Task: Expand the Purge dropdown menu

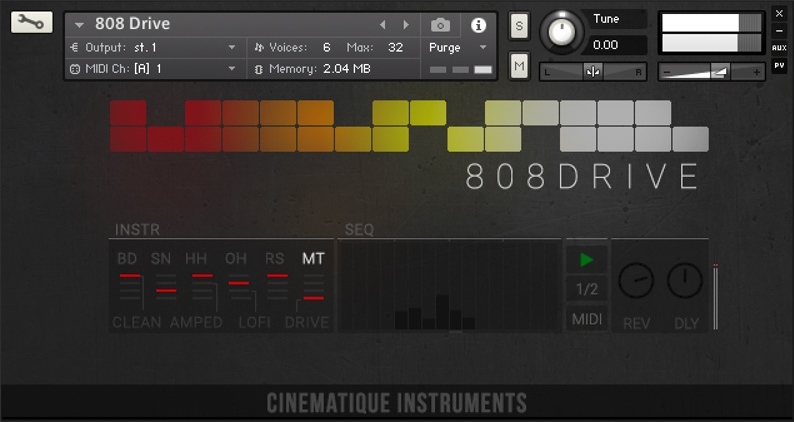Action: 458,47
